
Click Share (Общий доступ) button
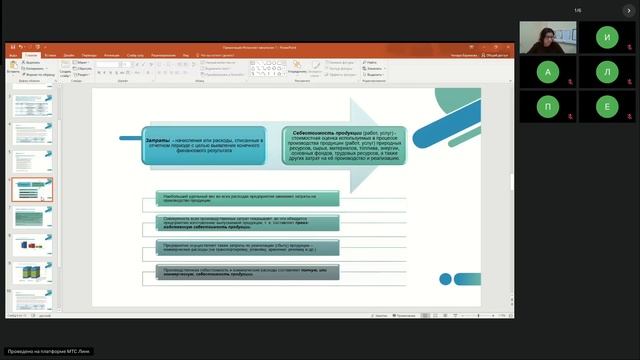tap(495, 55)
